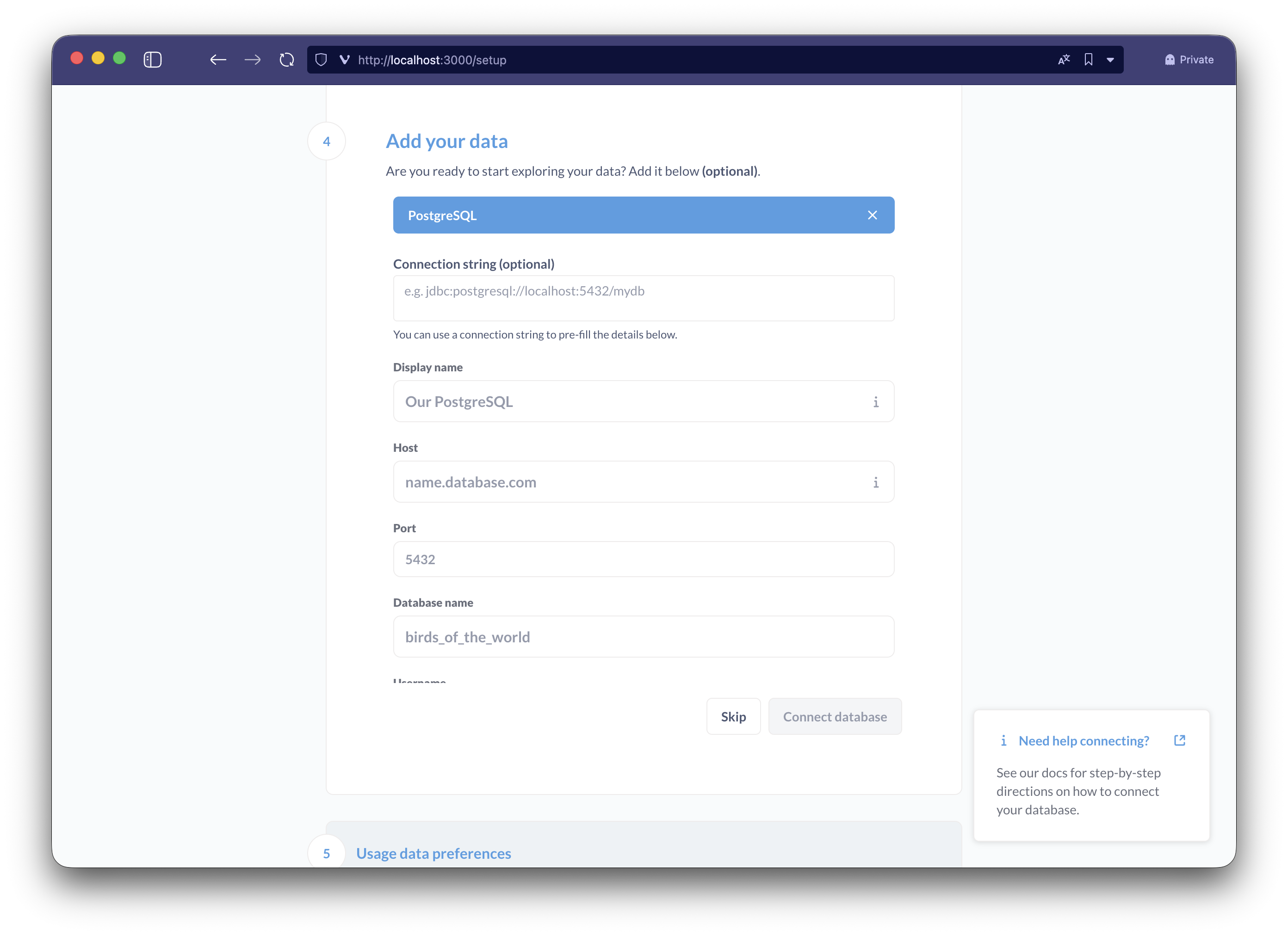Viewport: 1288px width, 936px height.
Task: Click into the Port field
Action: tap(644, 559)
